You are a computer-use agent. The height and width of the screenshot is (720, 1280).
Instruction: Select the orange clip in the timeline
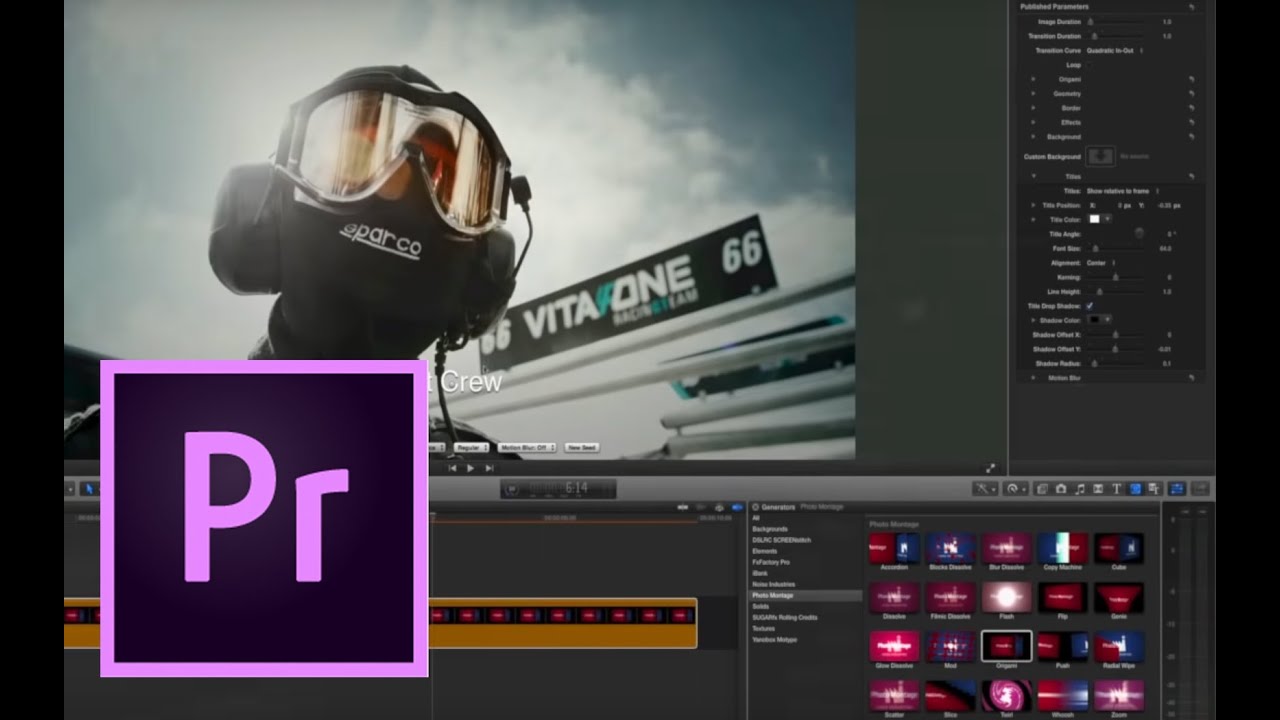pyautogui.click(x=562, y=623)
